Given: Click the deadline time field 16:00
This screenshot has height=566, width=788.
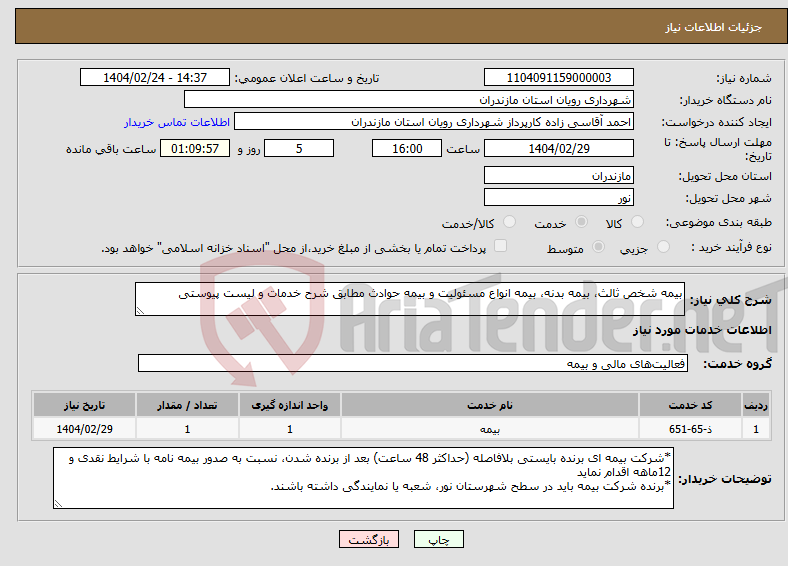Looking at the screenshot, I should (x=407, y=148).
